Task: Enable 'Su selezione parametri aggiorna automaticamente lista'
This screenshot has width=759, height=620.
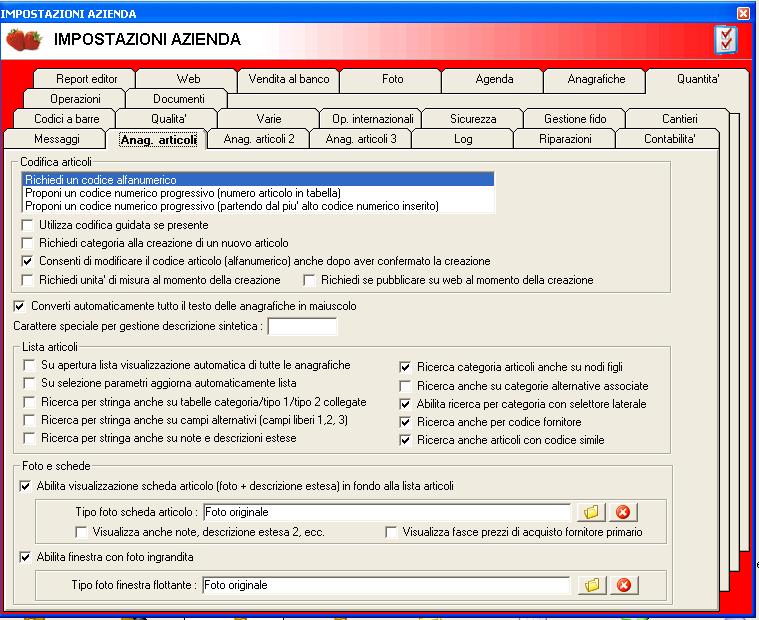Action: (x=30, y=383)
